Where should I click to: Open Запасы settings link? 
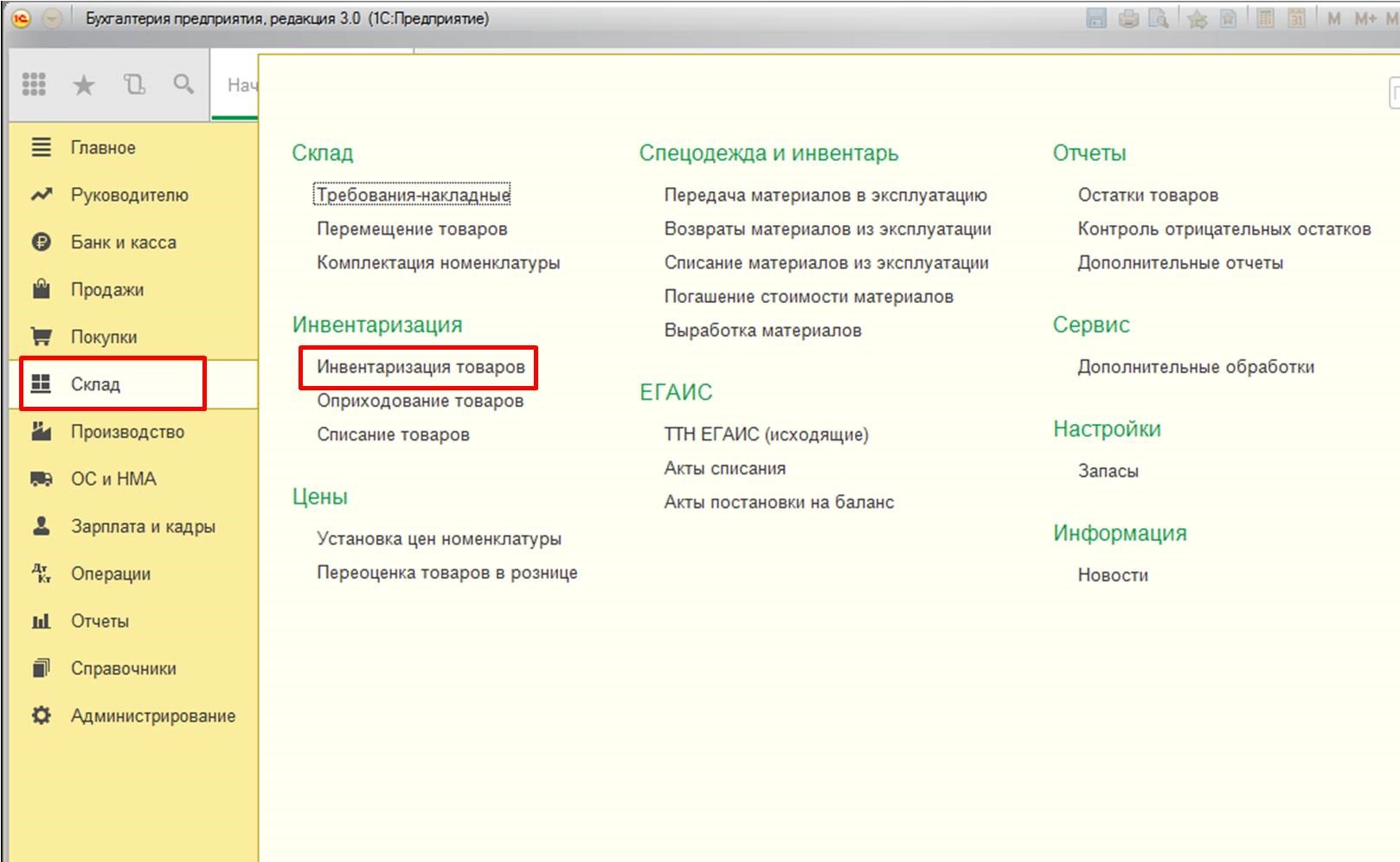pyautogui.click(x=1108, y=471)
